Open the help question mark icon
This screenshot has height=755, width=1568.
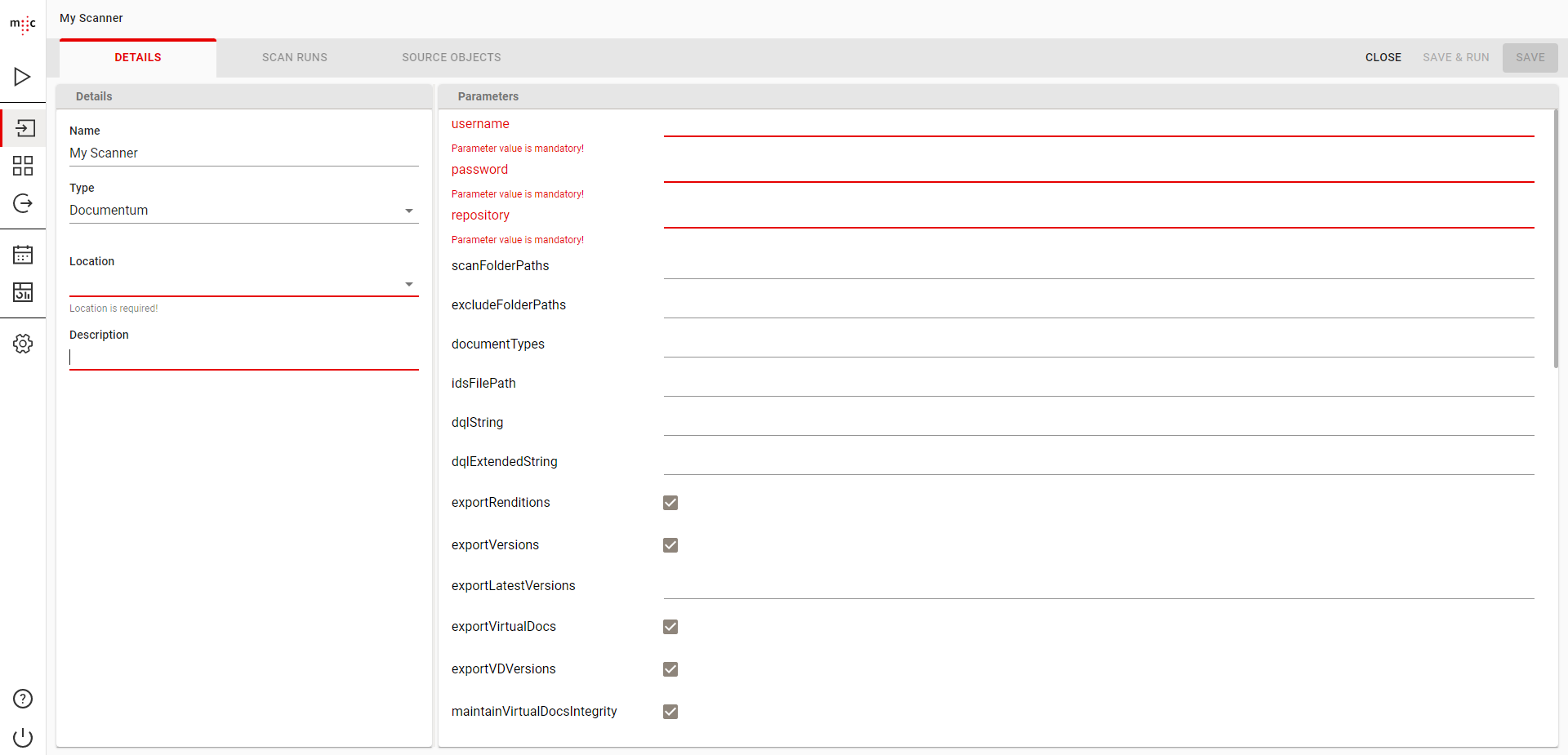23,699
